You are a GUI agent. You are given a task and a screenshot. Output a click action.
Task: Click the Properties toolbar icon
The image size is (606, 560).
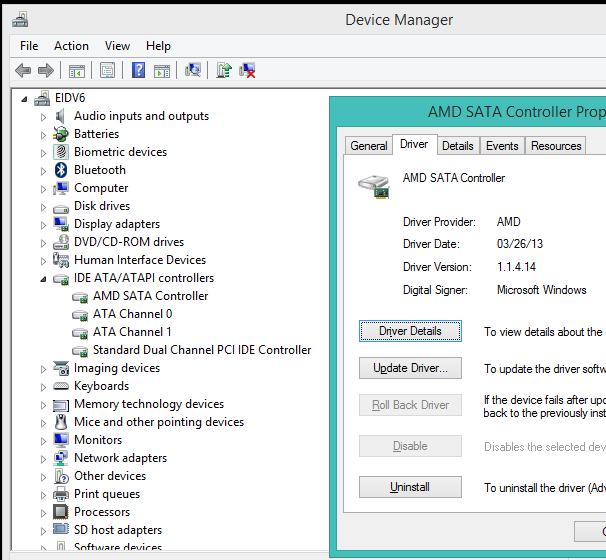pos(107,70)
